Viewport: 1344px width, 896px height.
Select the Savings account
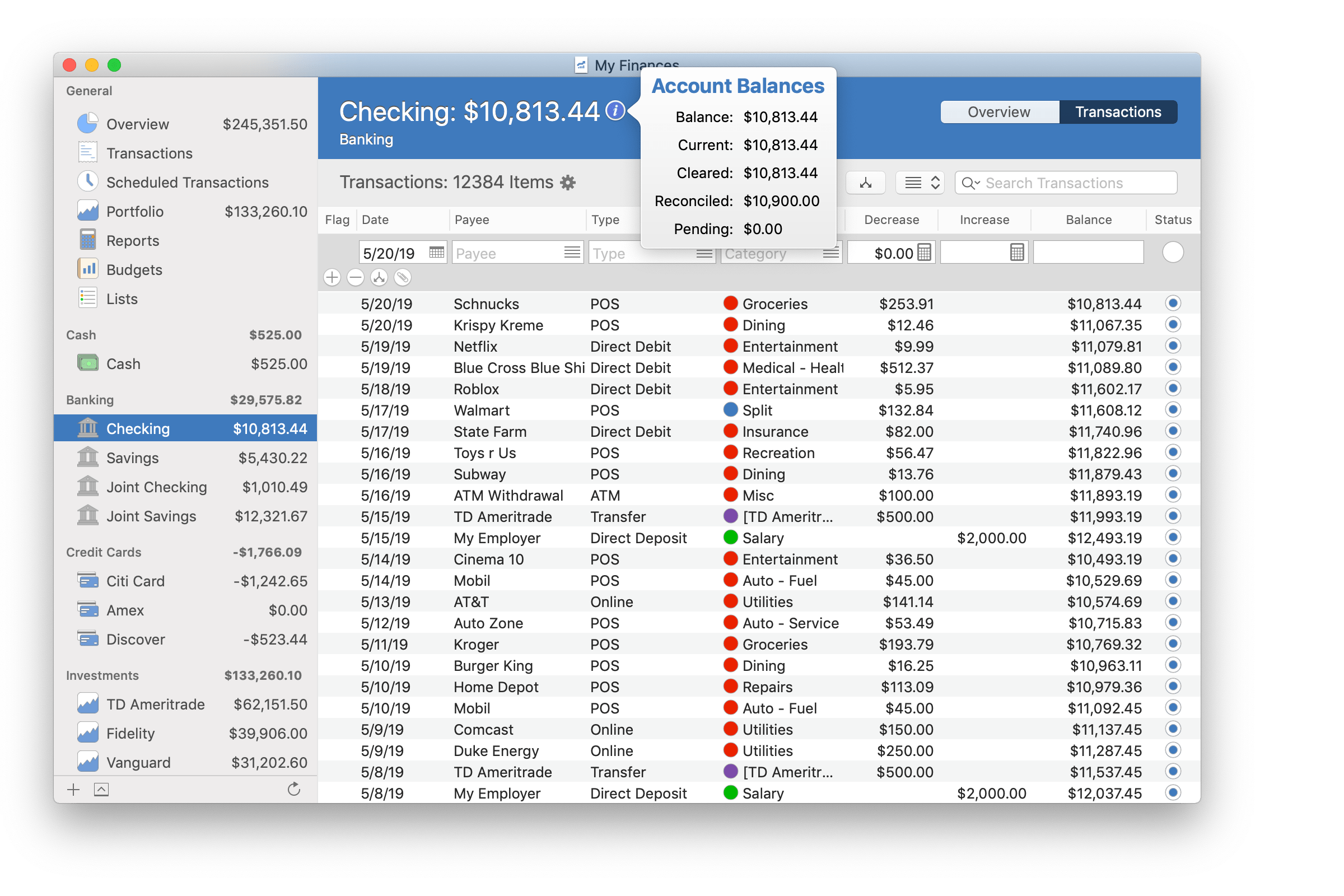click(186, 458)
